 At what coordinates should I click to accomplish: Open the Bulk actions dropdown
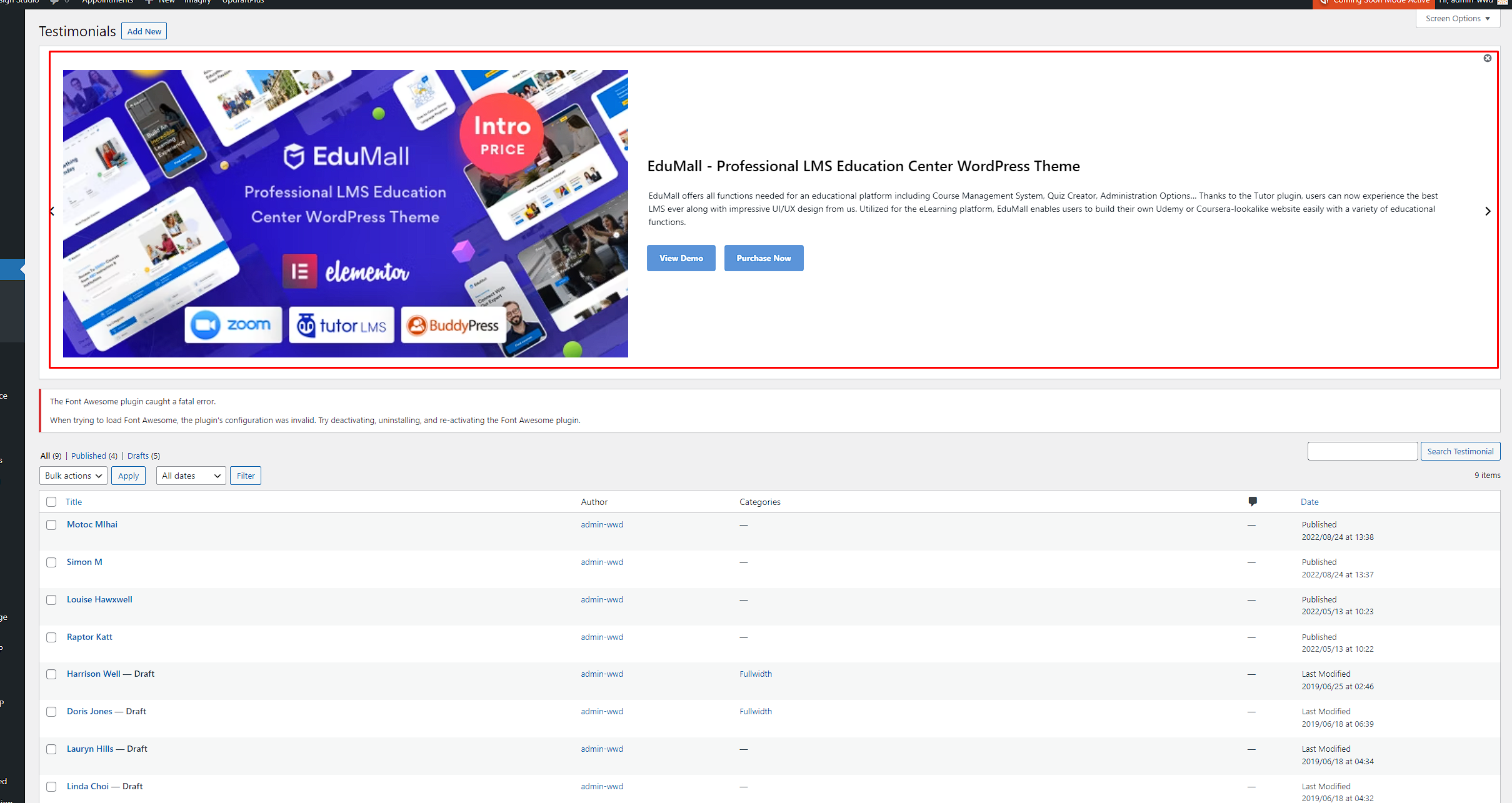(73, 476)
